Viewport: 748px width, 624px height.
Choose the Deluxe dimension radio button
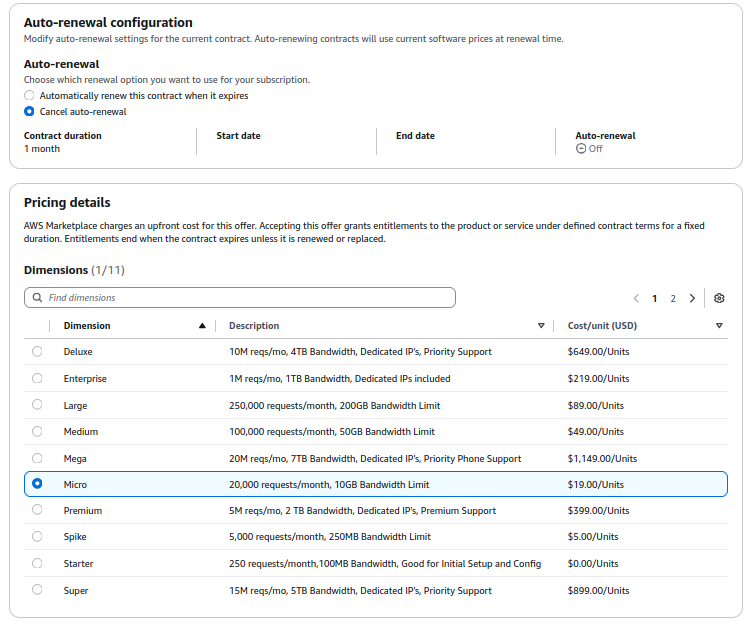[x=37, y=351]
